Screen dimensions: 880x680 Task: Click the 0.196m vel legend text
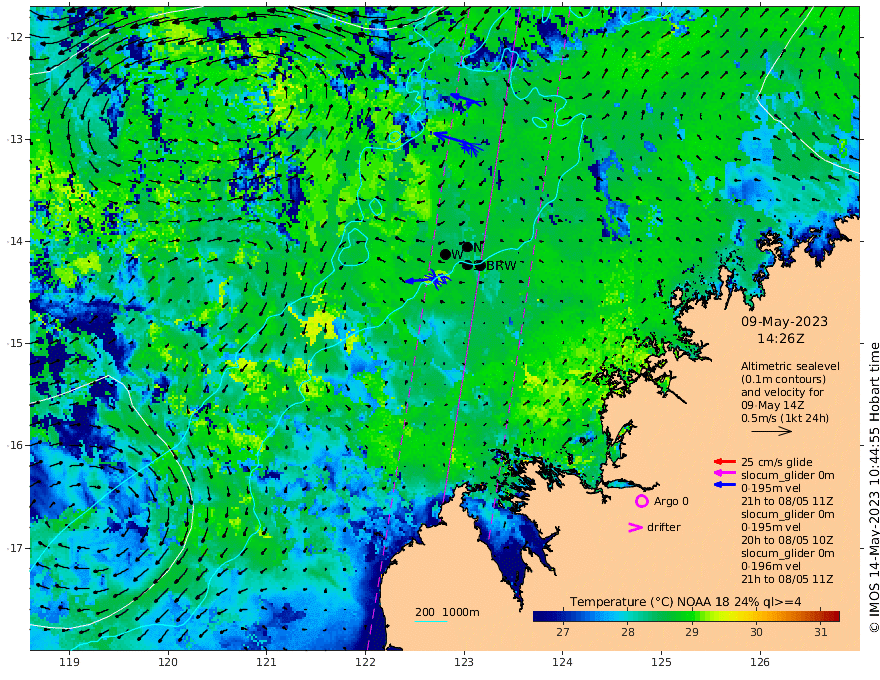(771, 566)
